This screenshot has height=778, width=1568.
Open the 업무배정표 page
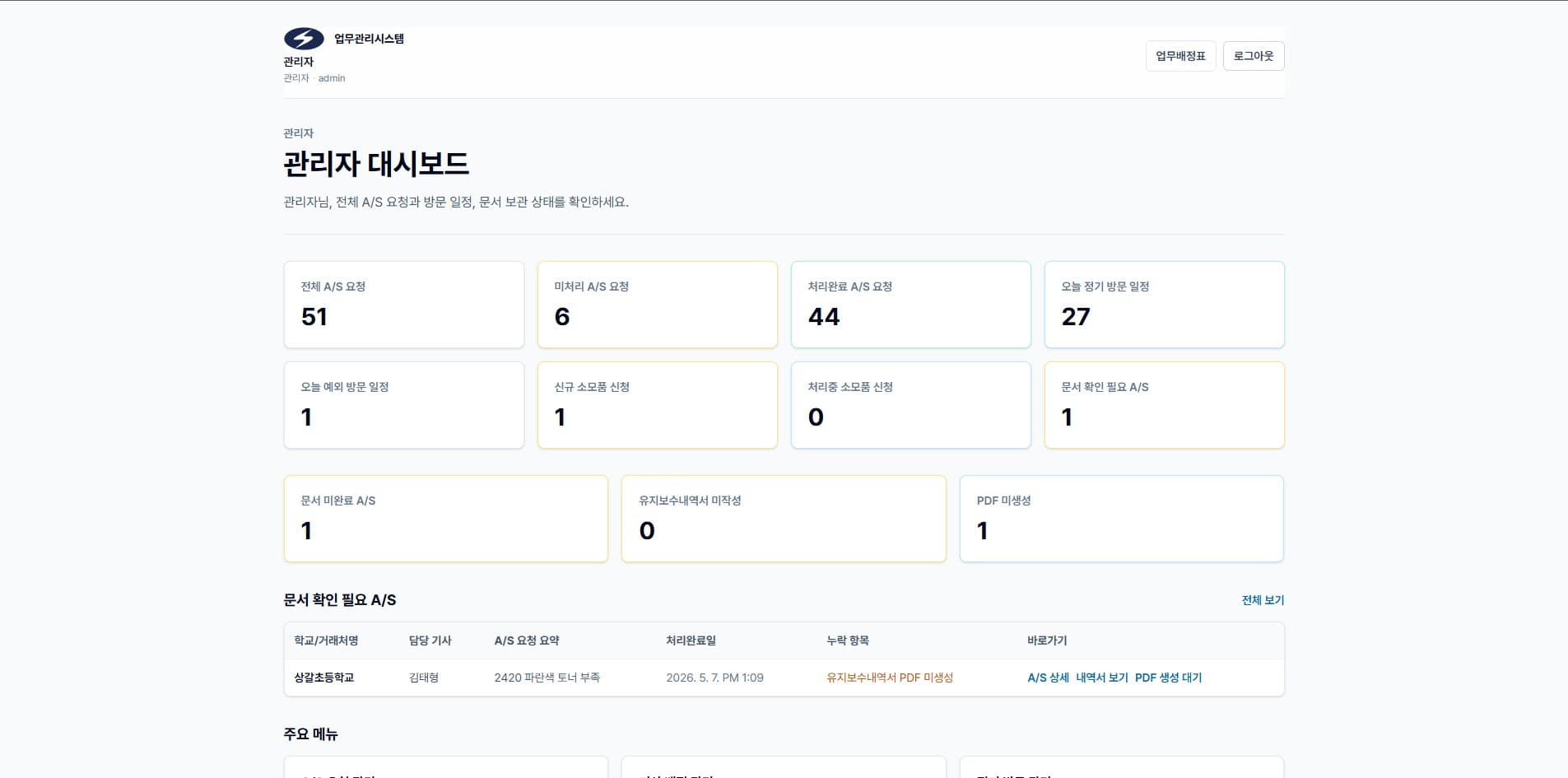[x=1180, y=56]
